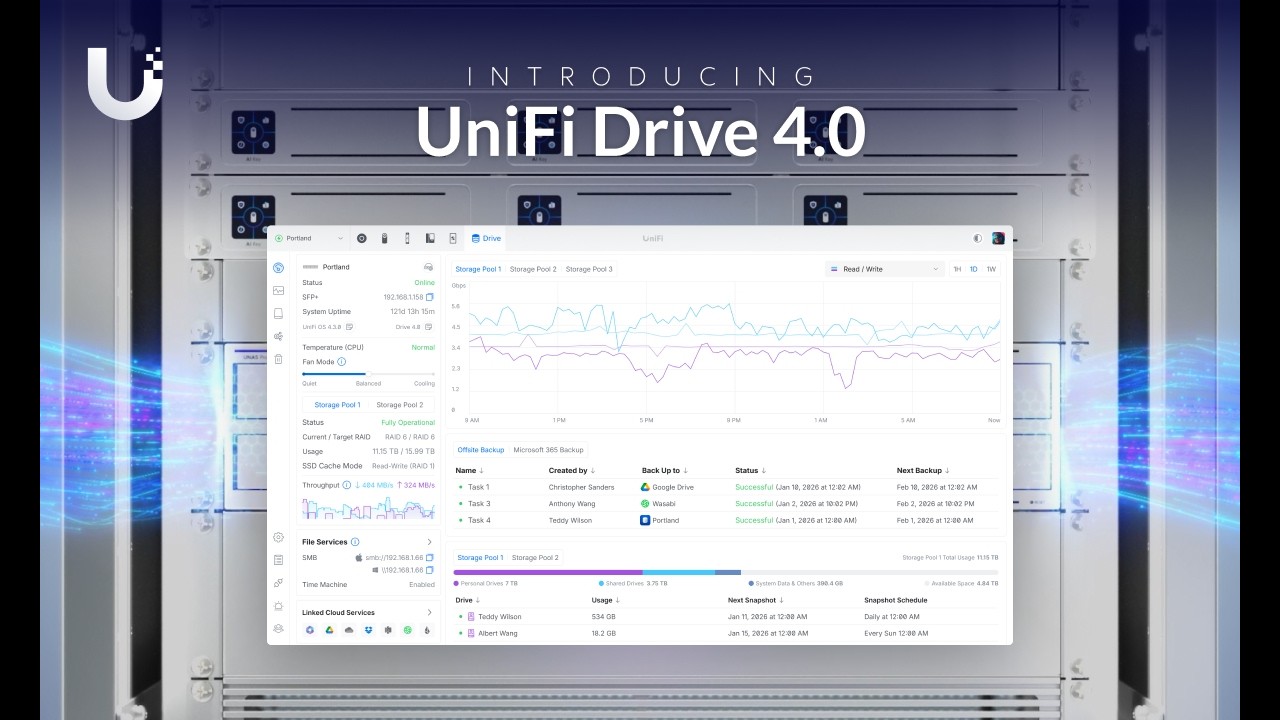Image resolution: width=1280 pixels, height=720 pixels.
Task: Click the Wasabi linked cloud icon
Action: click(x=407, y=630)
